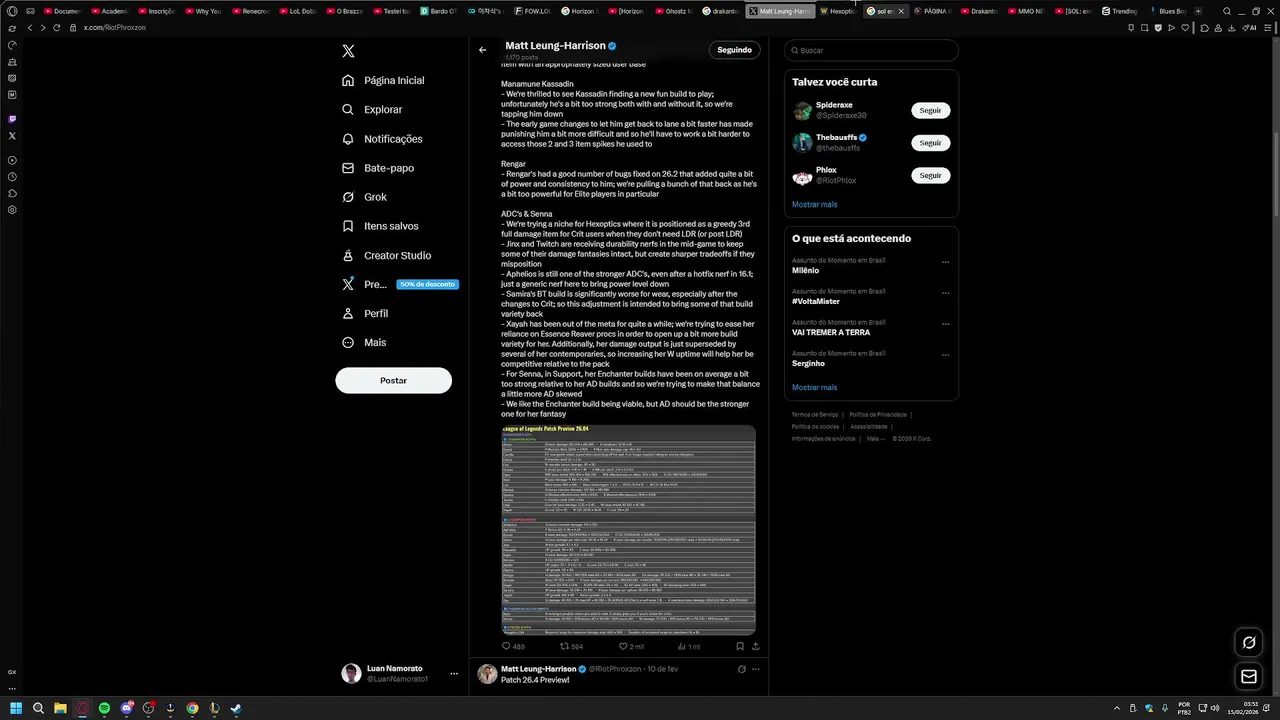Open Premium with 50% de desconto badge
The image size is (1280, 720).
(399, 284)
